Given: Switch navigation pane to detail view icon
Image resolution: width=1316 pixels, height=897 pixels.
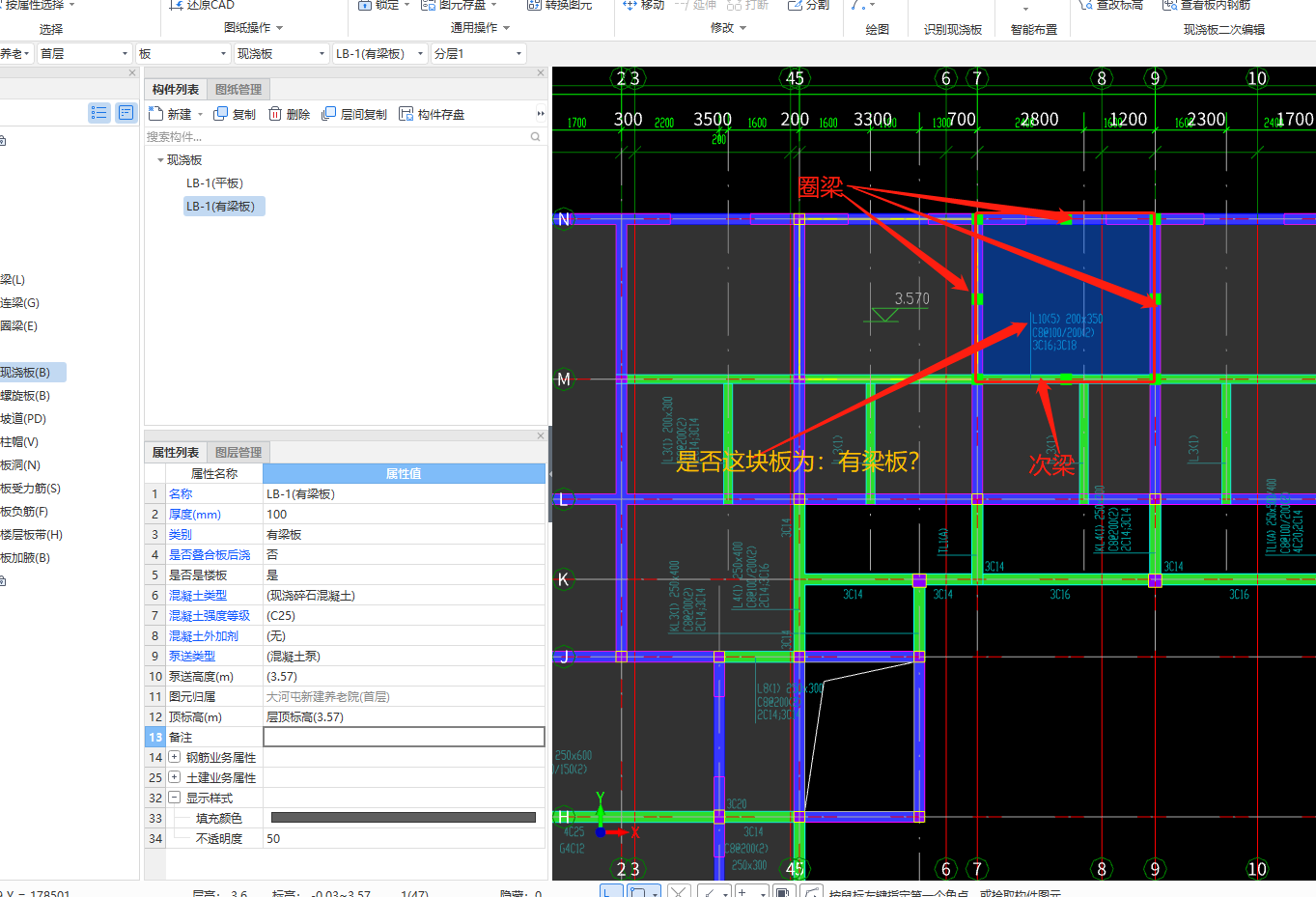Looking at the screenshot, I should coord(126,113).
